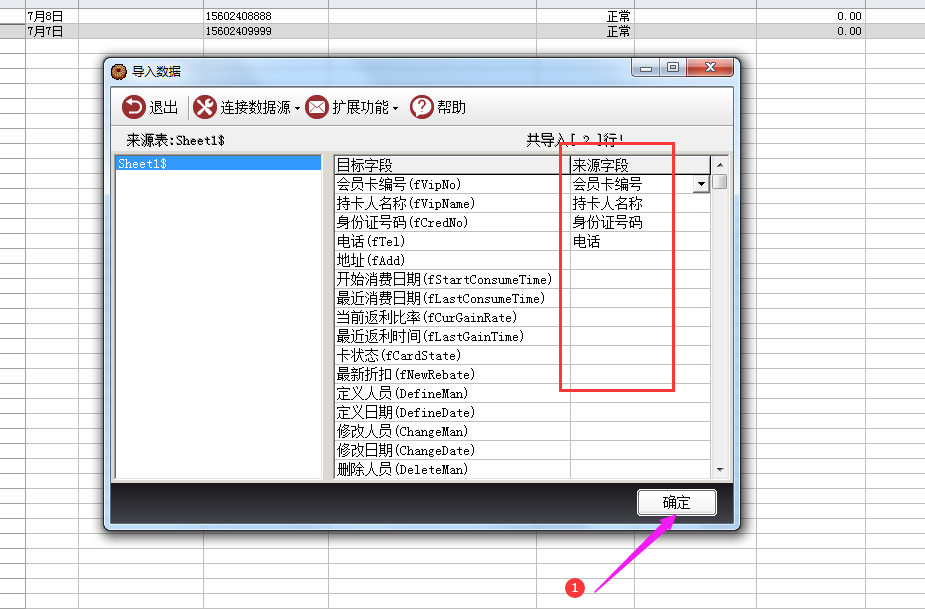Open the 扩展功能 dropdown arrow

395,109
